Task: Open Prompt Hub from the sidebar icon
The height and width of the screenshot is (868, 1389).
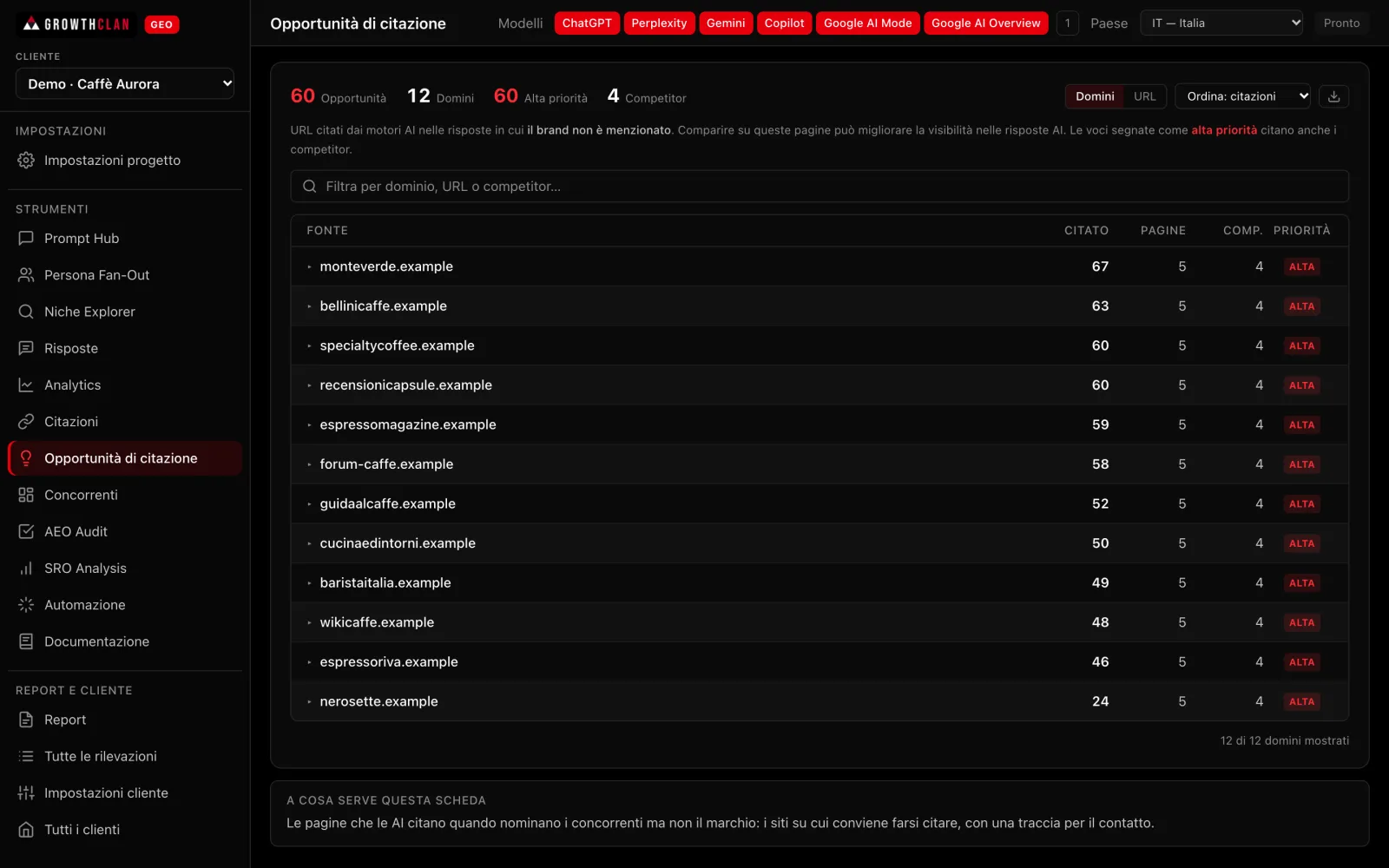Action: coord(26,238)
